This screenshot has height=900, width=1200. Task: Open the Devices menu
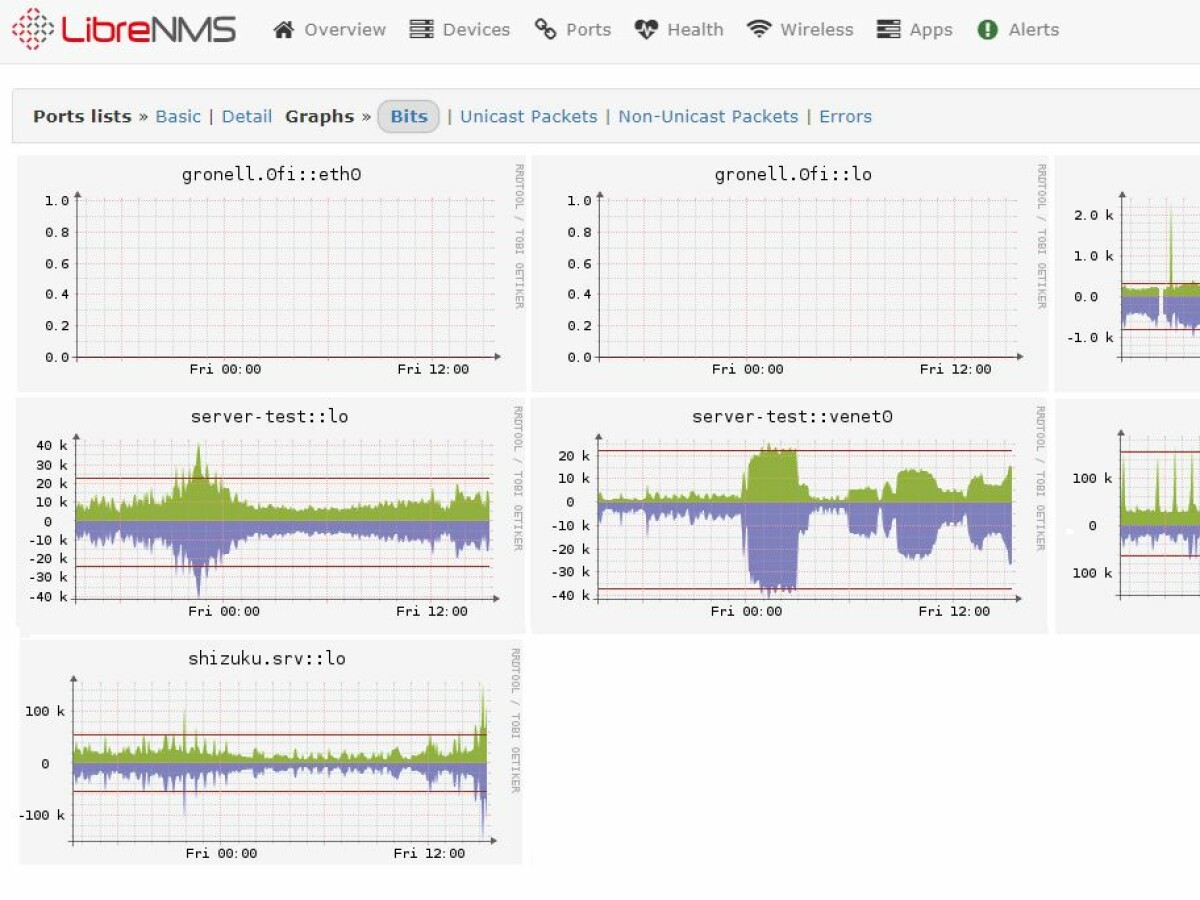(x=476, y=30)
